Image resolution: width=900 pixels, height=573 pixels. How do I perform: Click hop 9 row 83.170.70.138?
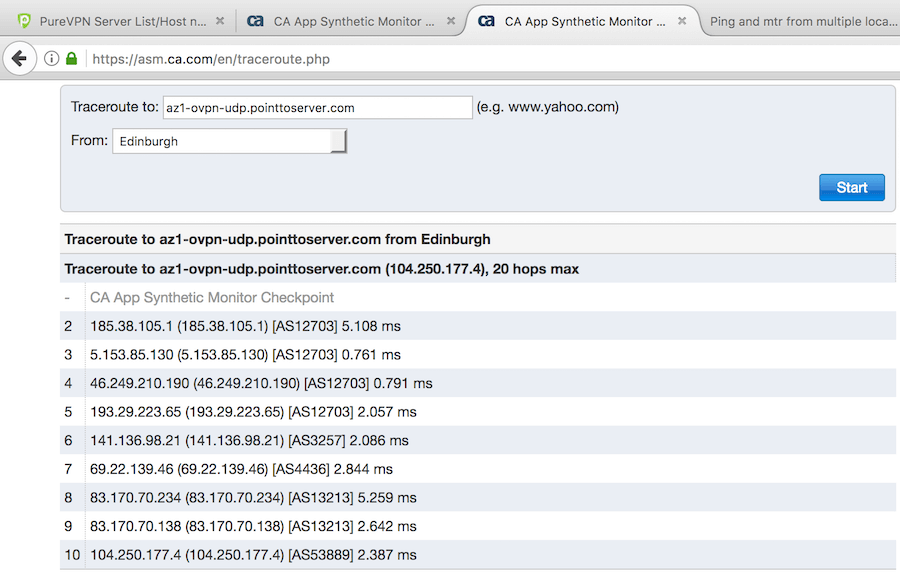(x=478, y=526)
